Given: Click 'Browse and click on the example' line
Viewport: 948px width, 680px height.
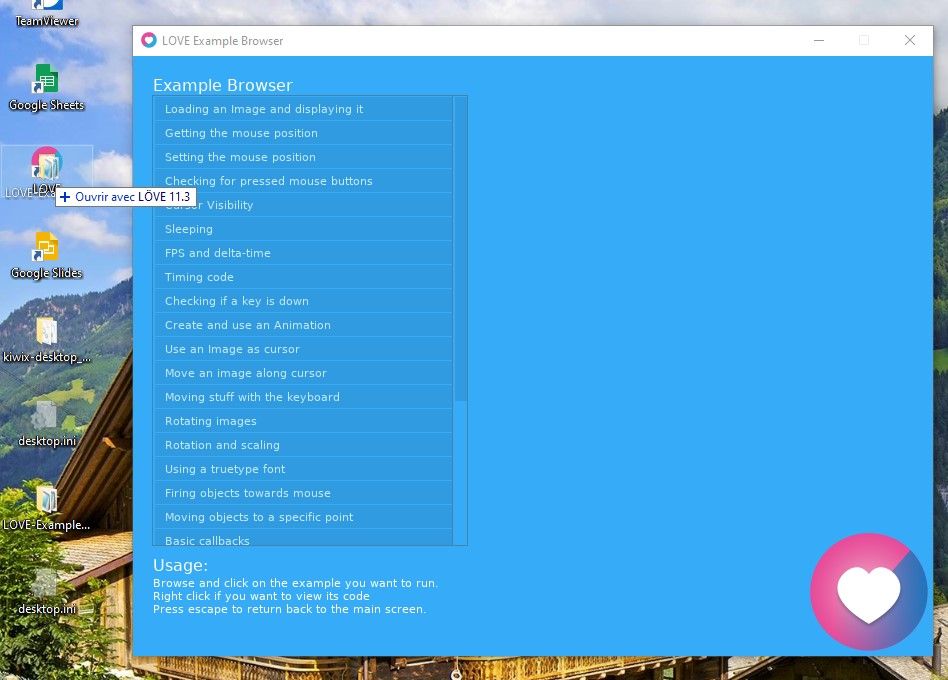Looking at the screenshot, I should click(296, 583).
